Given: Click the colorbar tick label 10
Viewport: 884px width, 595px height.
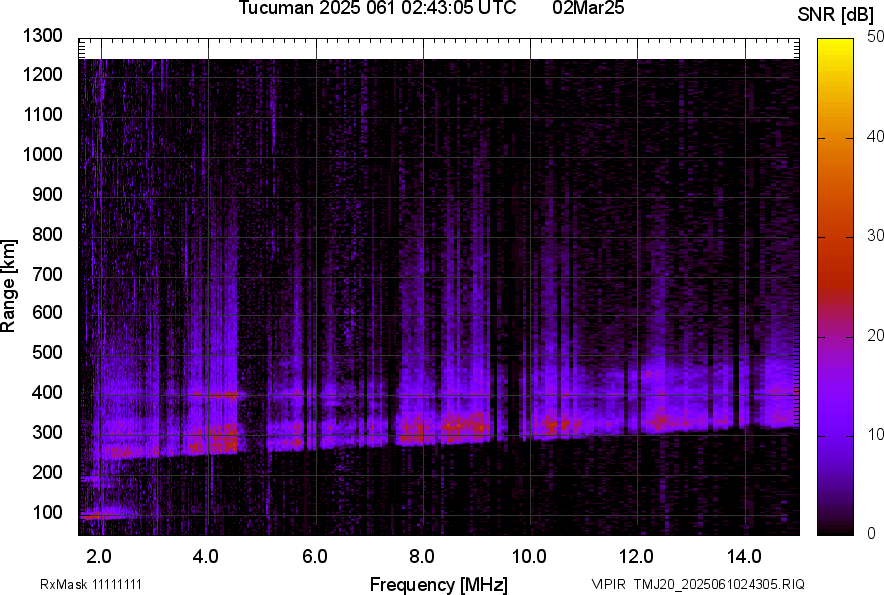Looking at the screenshot, I should (x=875, y=435).
